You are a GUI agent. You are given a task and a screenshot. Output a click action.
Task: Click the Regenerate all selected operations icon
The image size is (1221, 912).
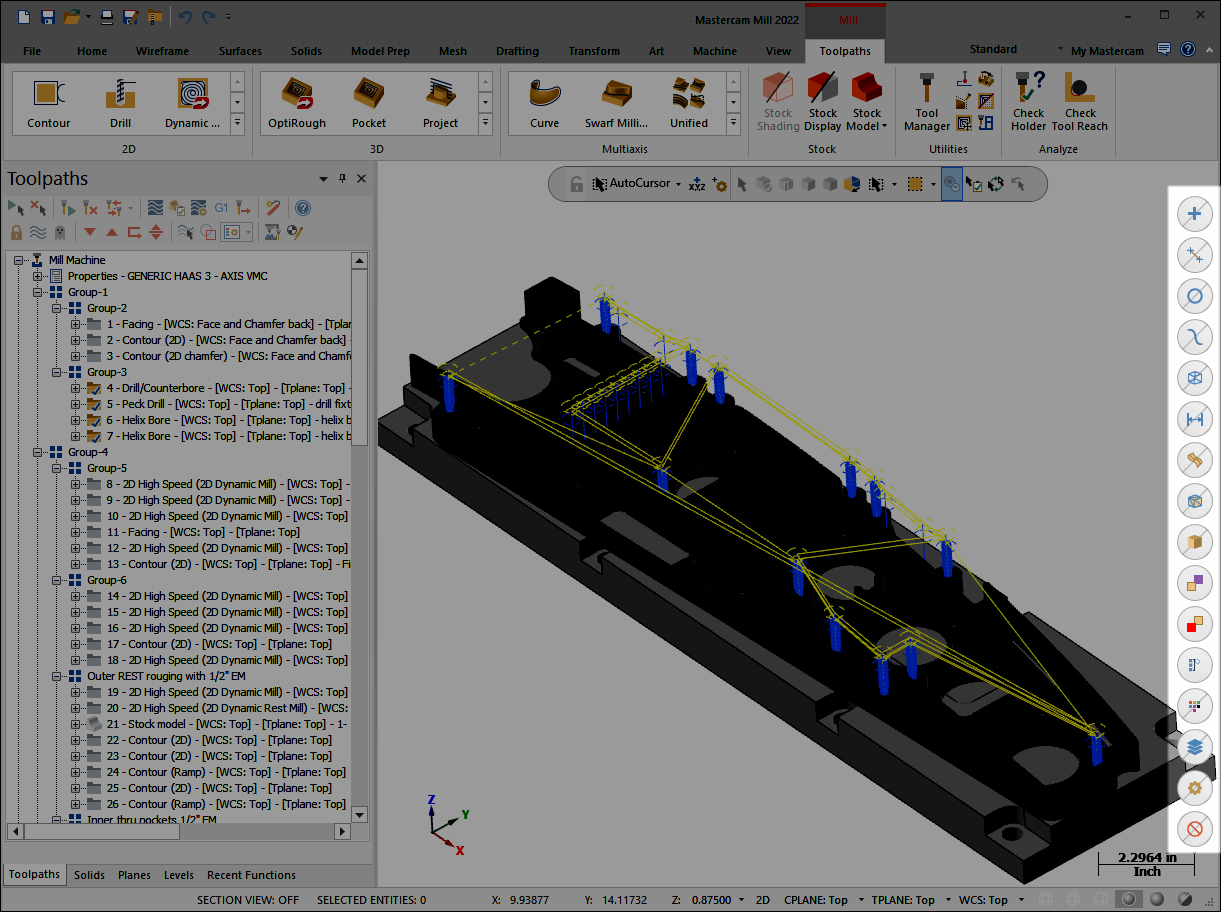(x=68, y=208)
